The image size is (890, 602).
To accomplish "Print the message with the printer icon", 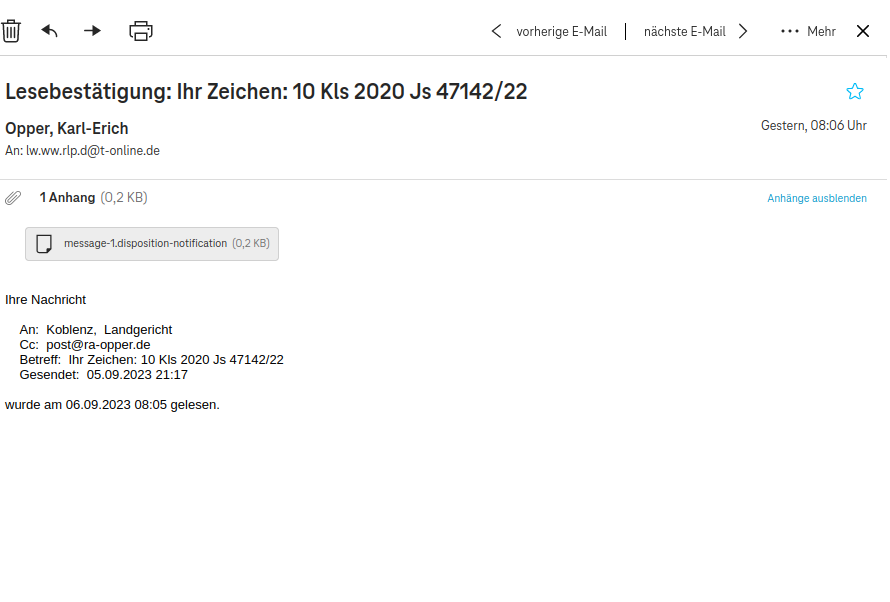I will pos(140,30).
